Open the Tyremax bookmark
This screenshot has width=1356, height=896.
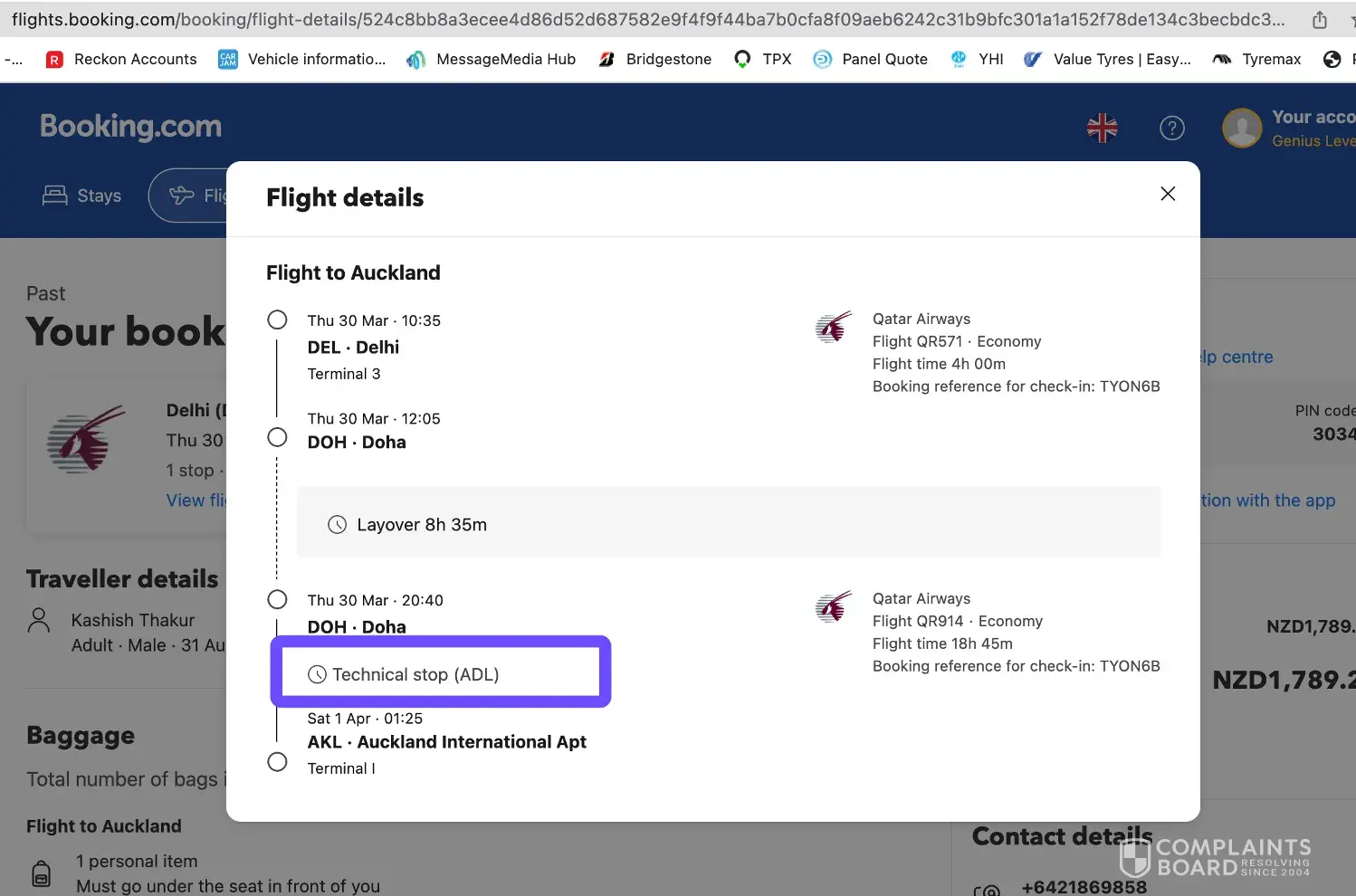pyautogui.click(x=1256, y=59)
